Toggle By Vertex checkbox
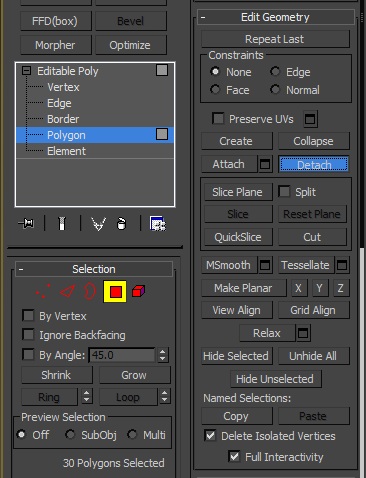This screenshot has height=478, width=366. pos(28,315)
